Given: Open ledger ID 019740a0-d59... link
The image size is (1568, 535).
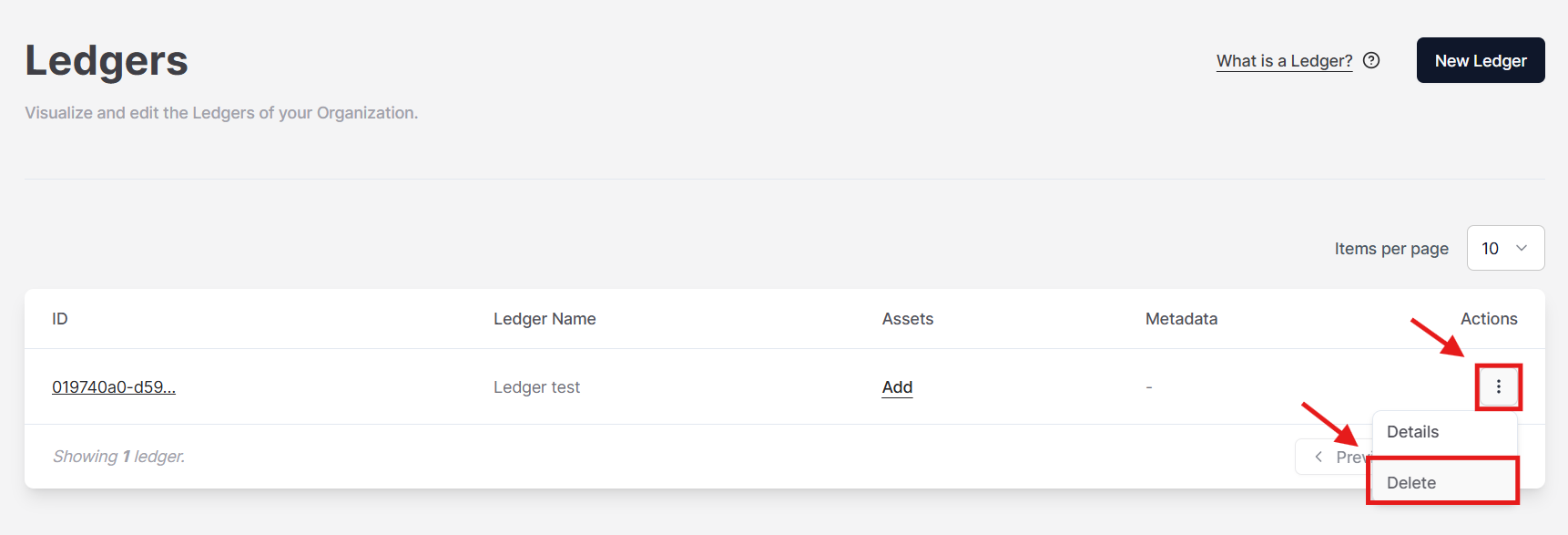Looking at the screenshot, I should click(x=114, y=387).
